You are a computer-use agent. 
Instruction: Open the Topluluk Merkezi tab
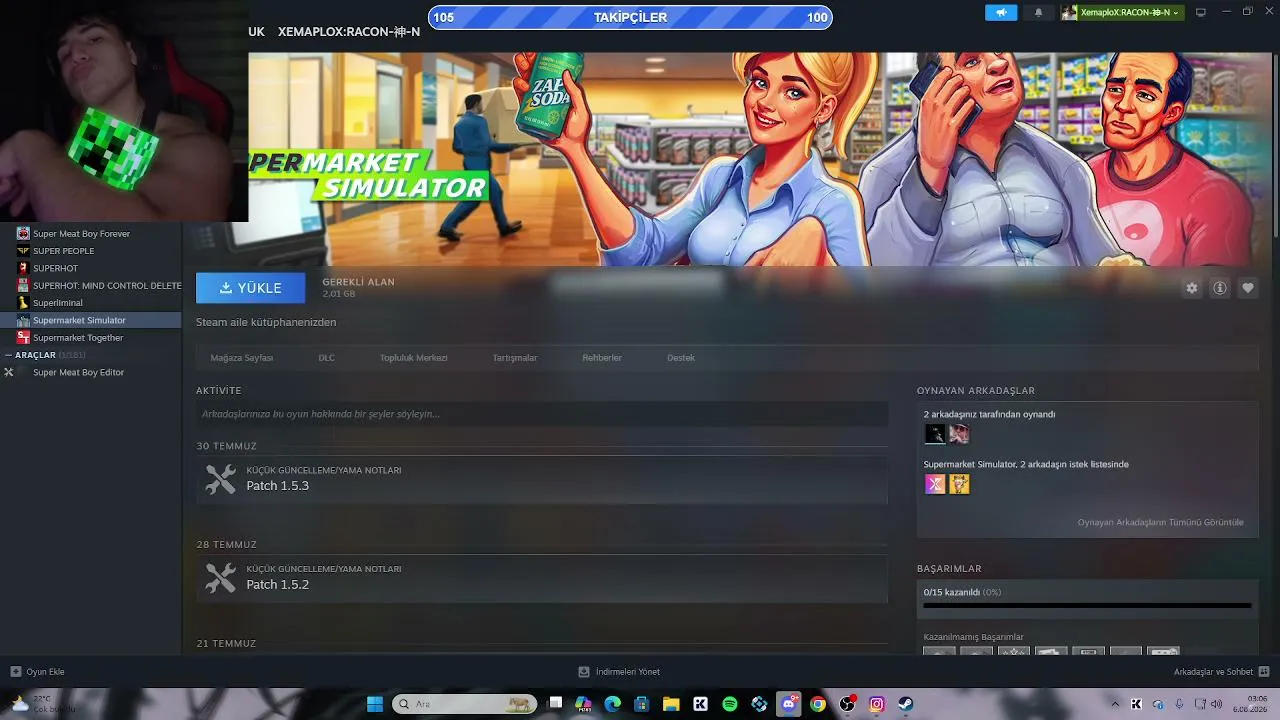coord(413,358)
